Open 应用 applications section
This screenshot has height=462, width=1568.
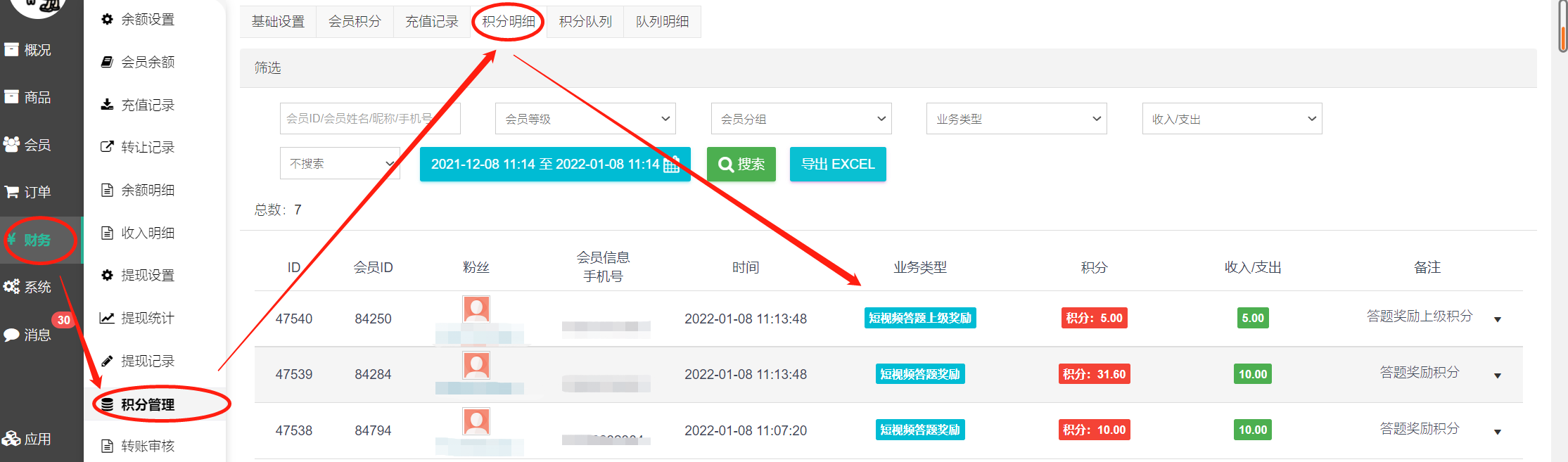click(28, 439)
